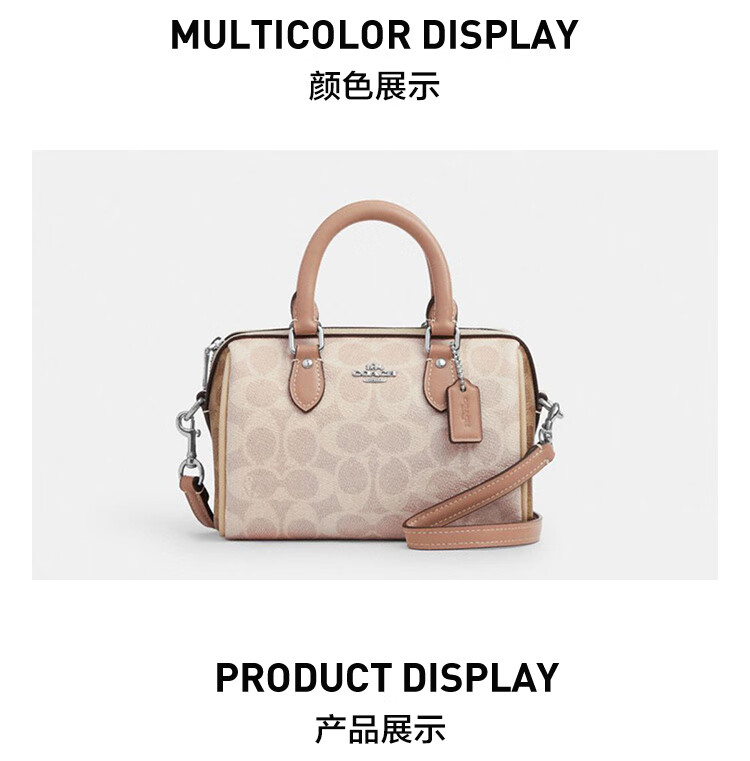
Task: Select the 颜色展示 subtitle text
Action: point(374,86)
